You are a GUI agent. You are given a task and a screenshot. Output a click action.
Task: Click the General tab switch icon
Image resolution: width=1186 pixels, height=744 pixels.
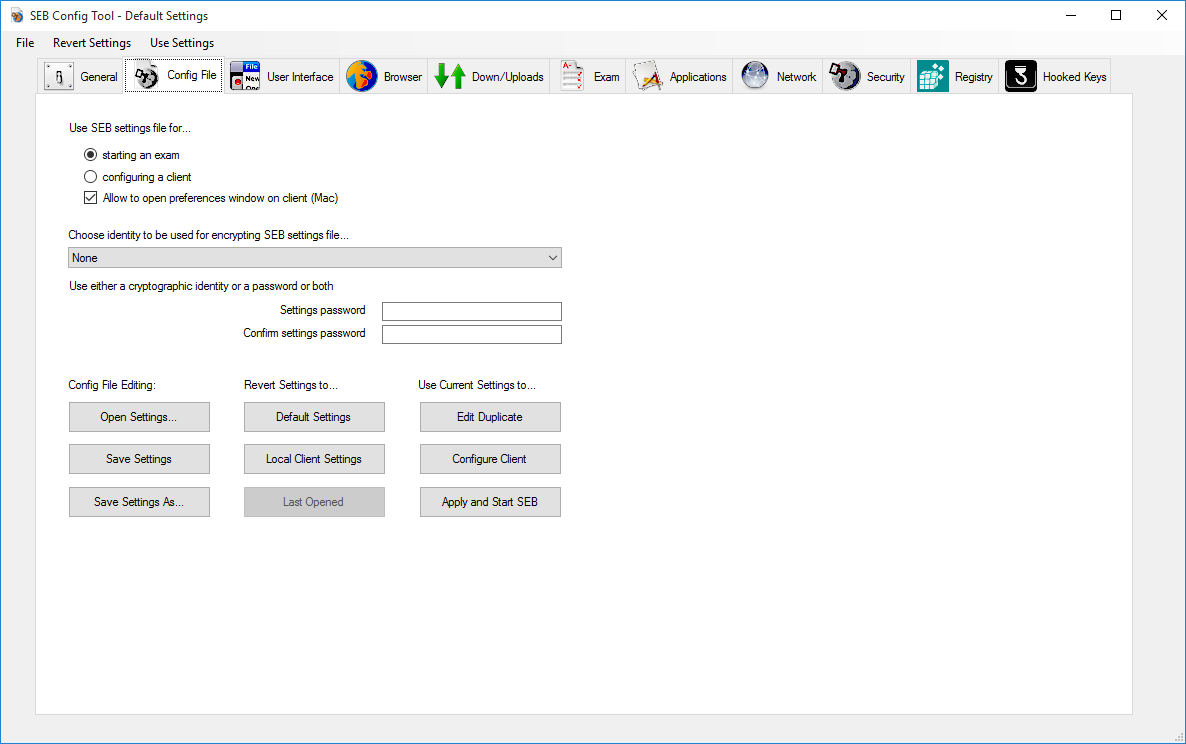[59, 76]
